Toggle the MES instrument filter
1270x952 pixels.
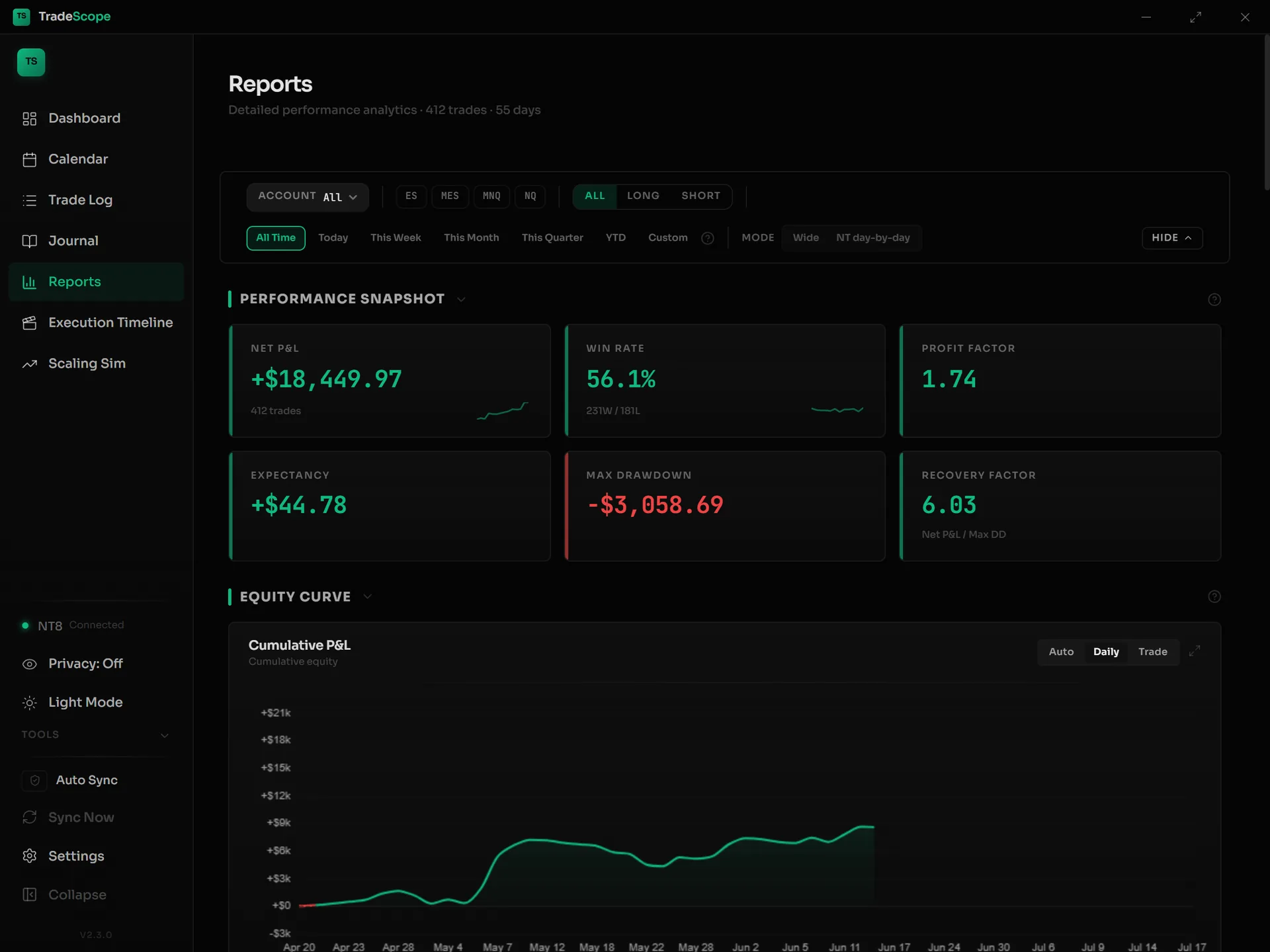click(450, 196)
